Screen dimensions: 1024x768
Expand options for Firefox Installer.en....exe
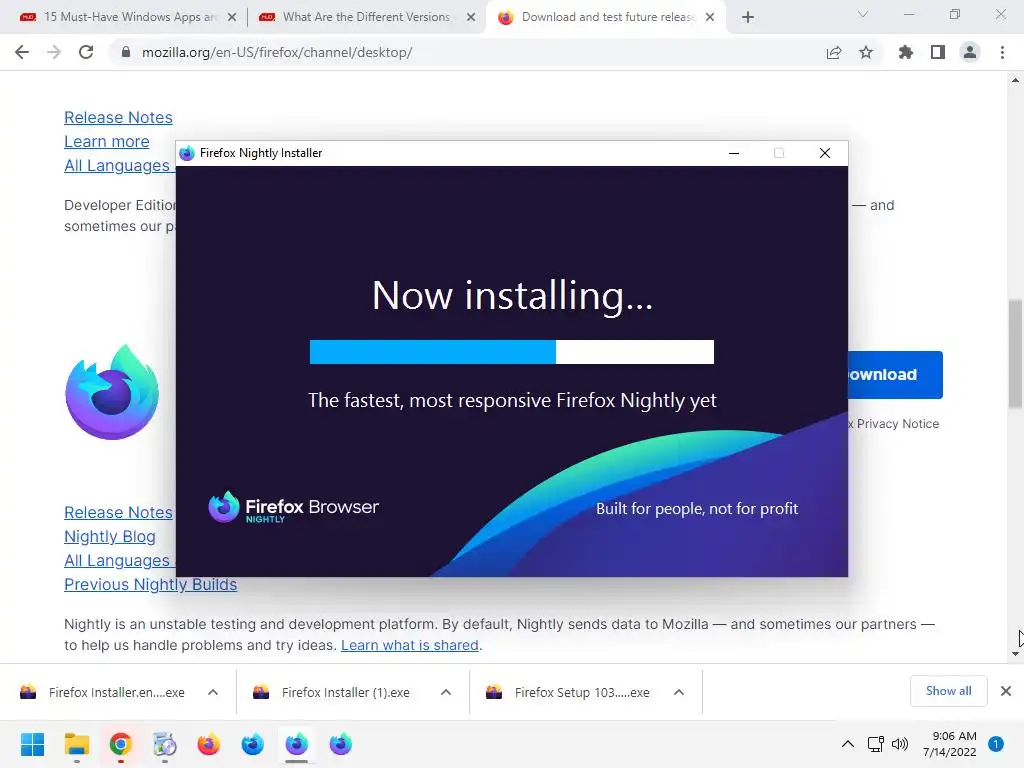(x=213, y=692)
